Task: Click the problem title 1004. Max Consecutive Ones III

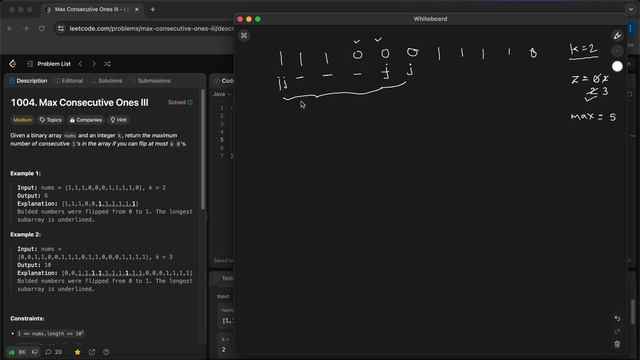Action: (x=80, y=102)
